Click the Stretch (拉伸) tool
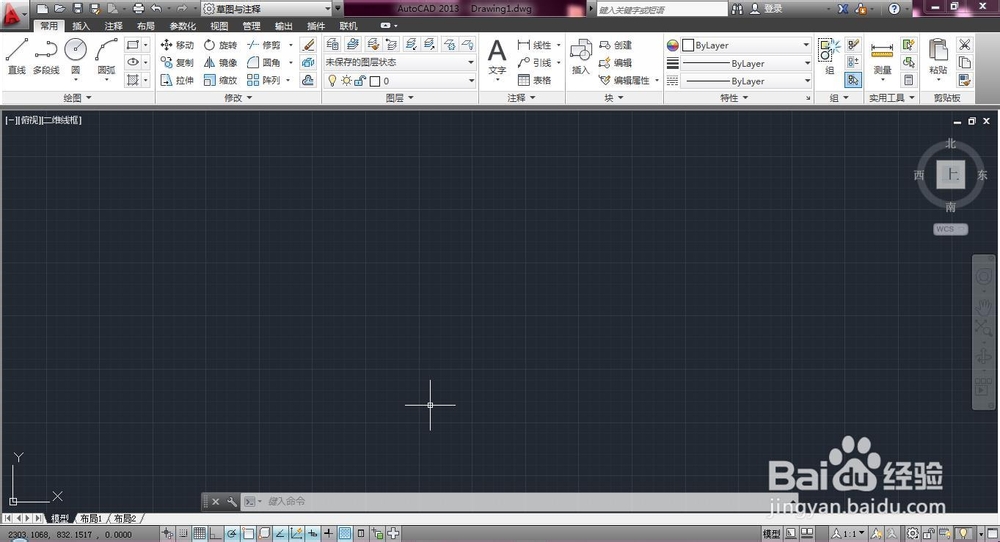 pos(177,80)
